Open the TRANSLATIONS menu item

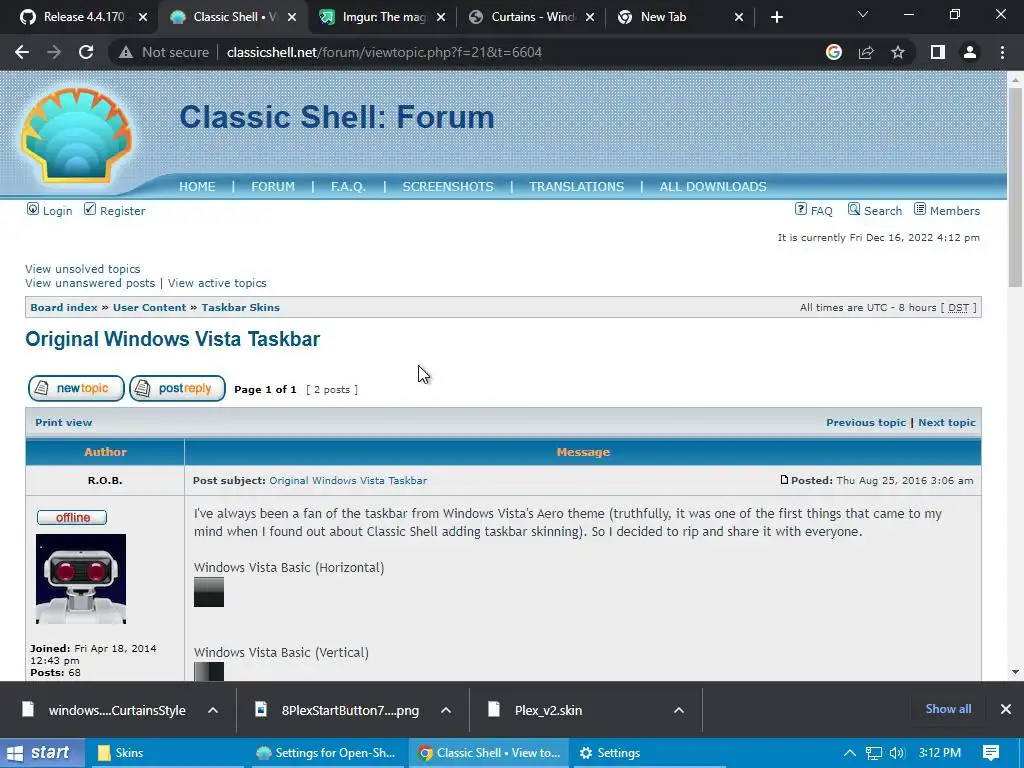pyautogui.click(x=577, y=187)
